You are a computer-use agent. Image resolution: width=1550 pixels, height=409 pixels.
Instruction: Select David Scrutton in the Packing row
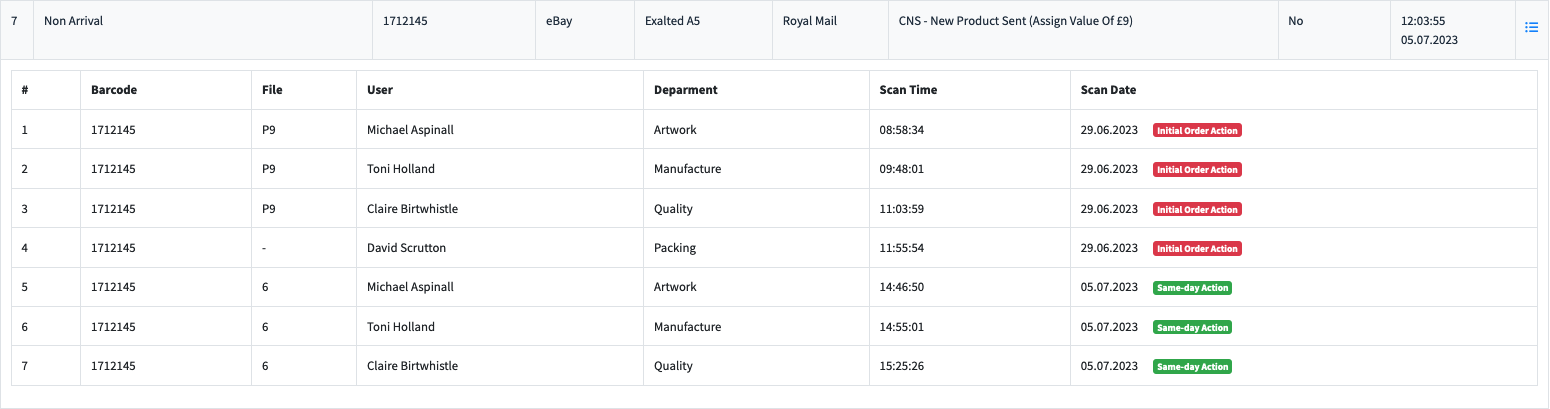click(407, 248)
